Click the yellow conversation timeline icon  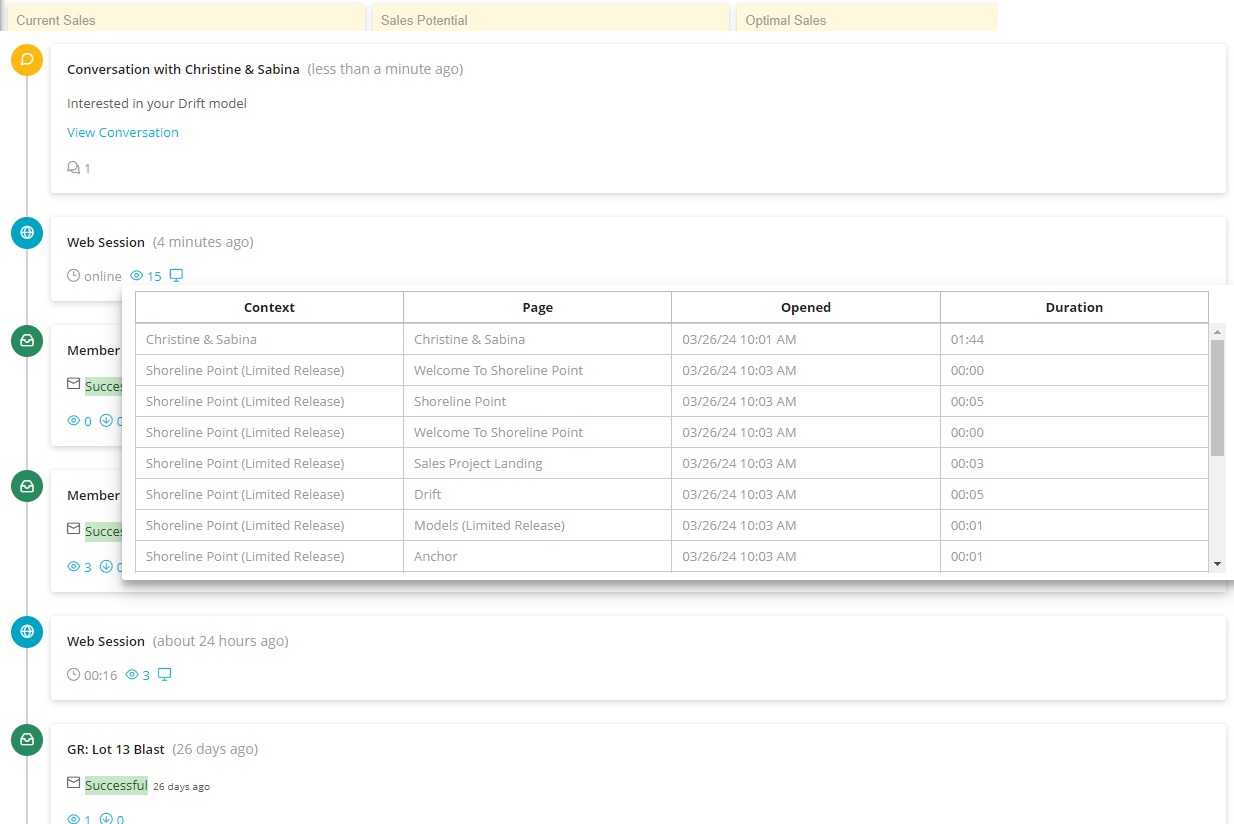(27, 60)
